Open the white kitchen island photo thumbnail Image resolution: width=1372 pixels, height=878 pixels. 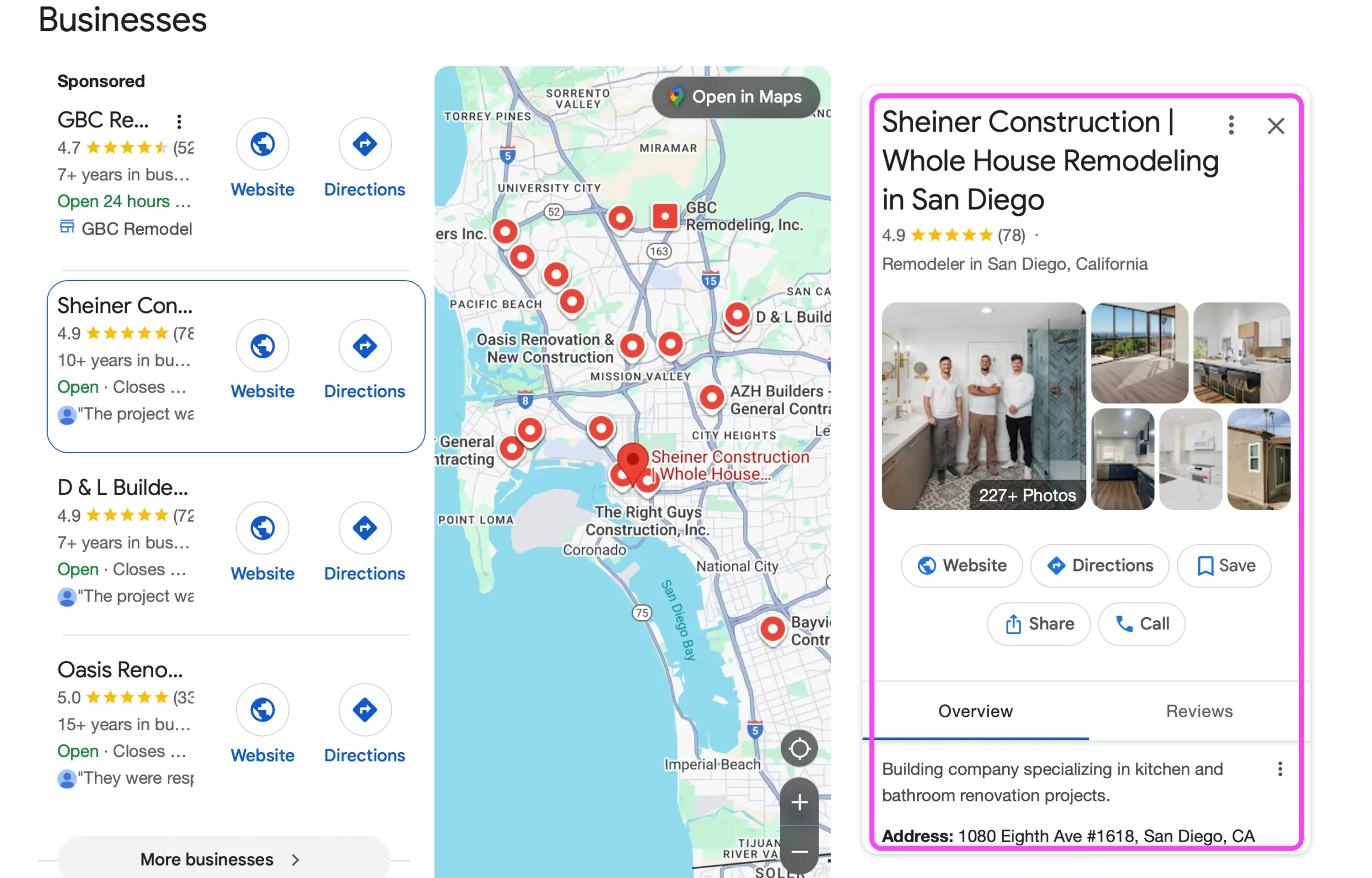[x=1241, y=353]
